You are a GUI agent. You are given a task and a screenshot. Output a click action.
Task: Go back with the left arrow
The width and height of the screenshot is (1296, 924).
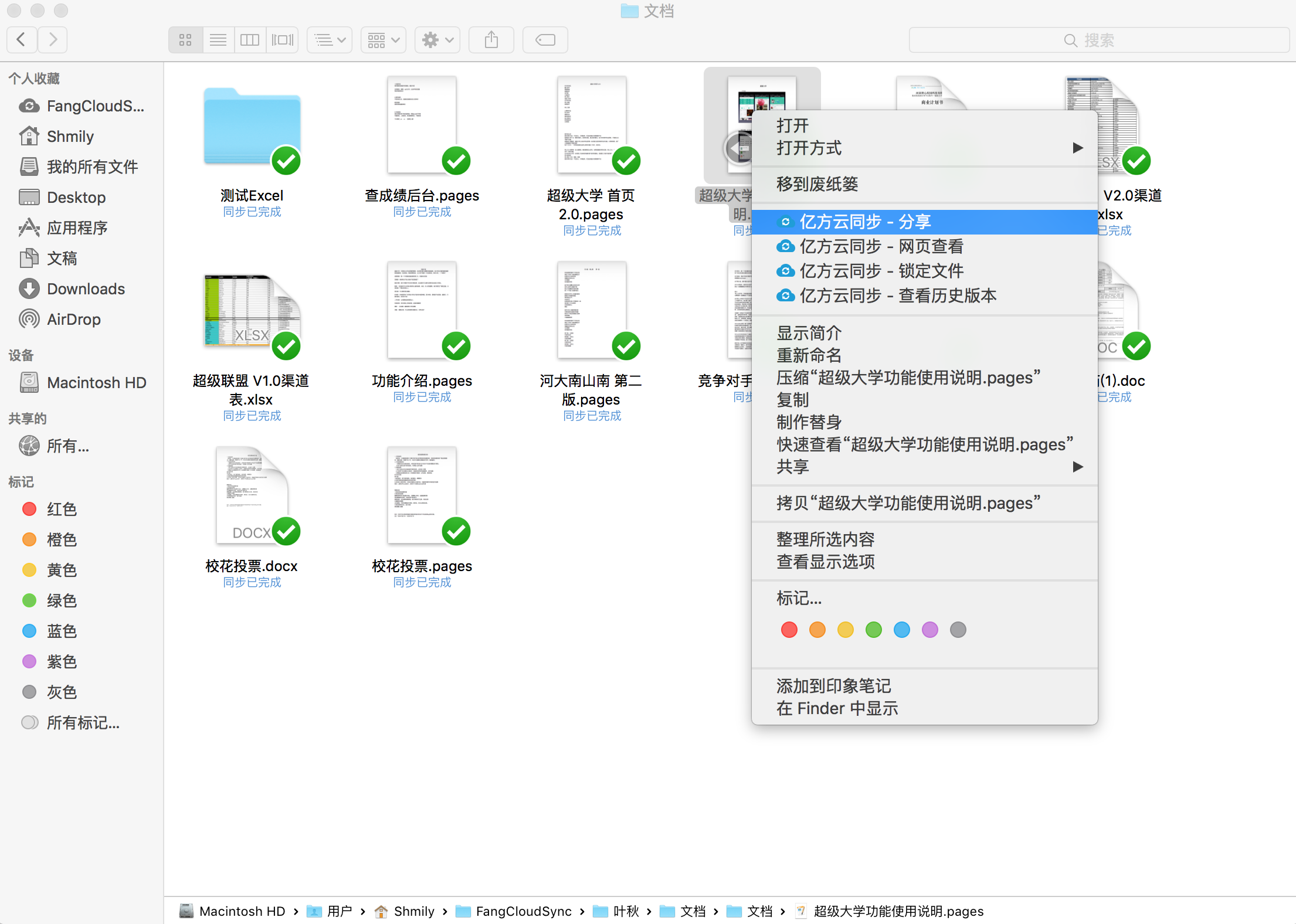click(x=22, y=40)
